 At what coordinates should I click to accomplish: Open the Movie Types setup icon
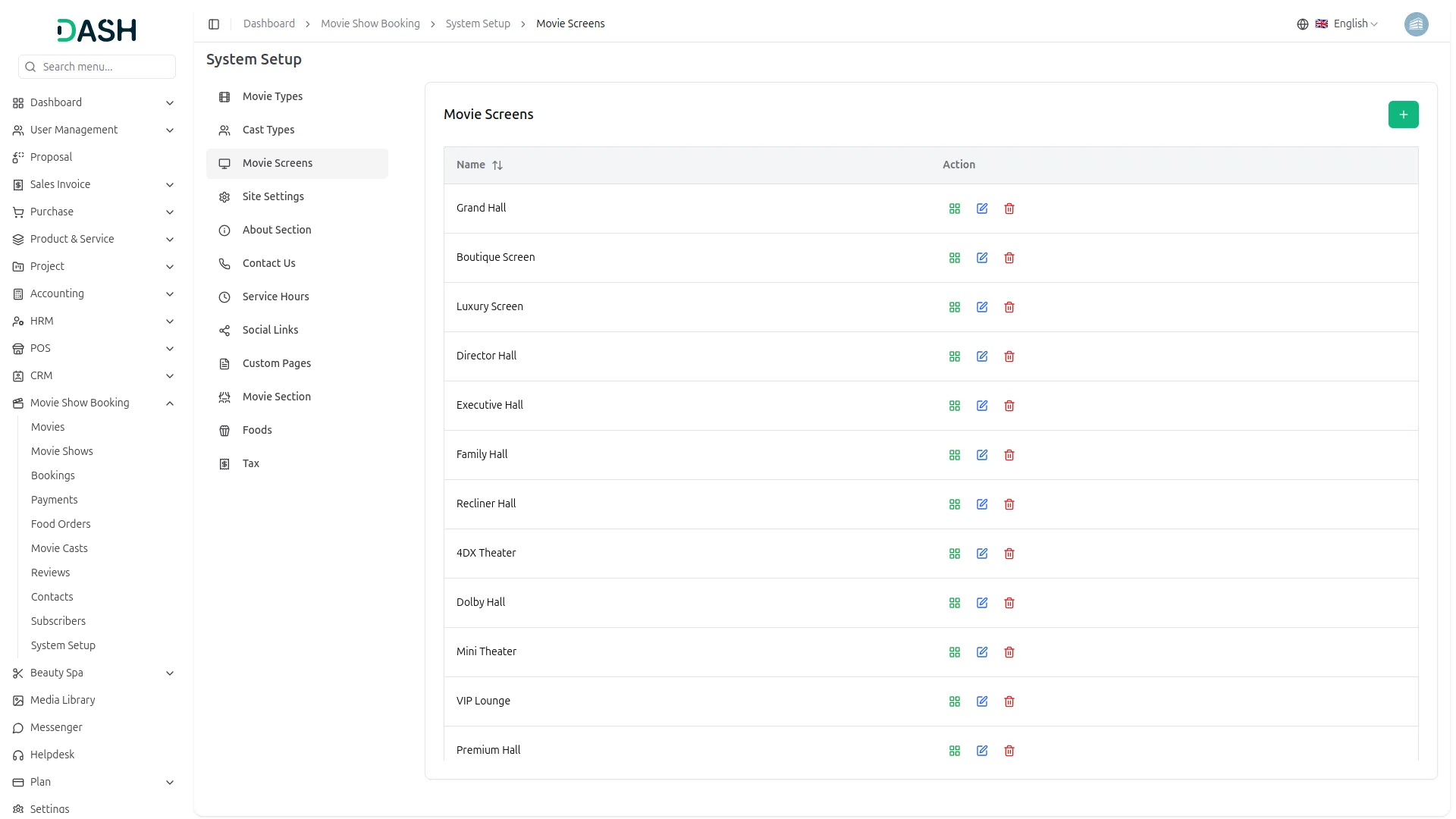(224, 97)
